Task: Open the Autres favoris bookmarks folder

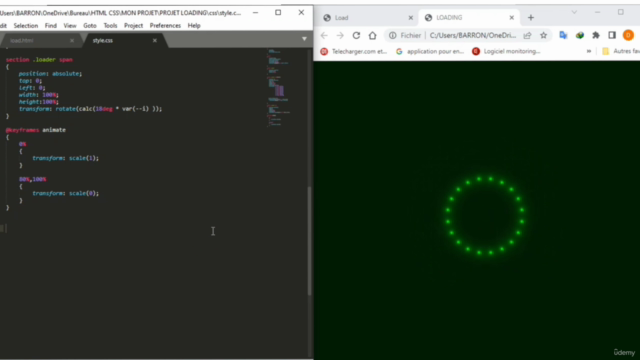Action: [621, 51]
